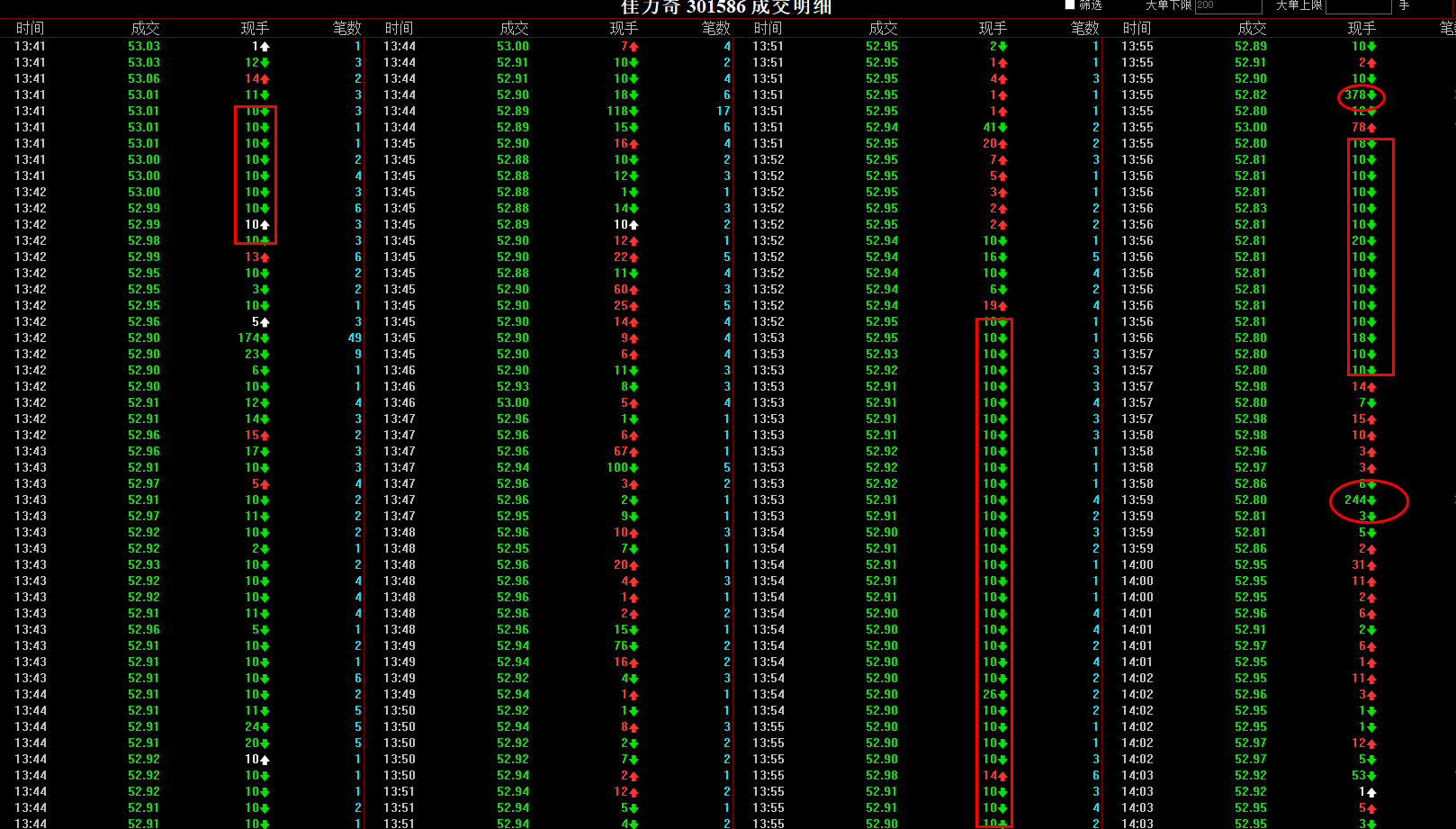Click the 大单下限 input field showing 200
Image resolution: width=1456 pixels, height=829 pixels.
click(x=1227, y=5)
